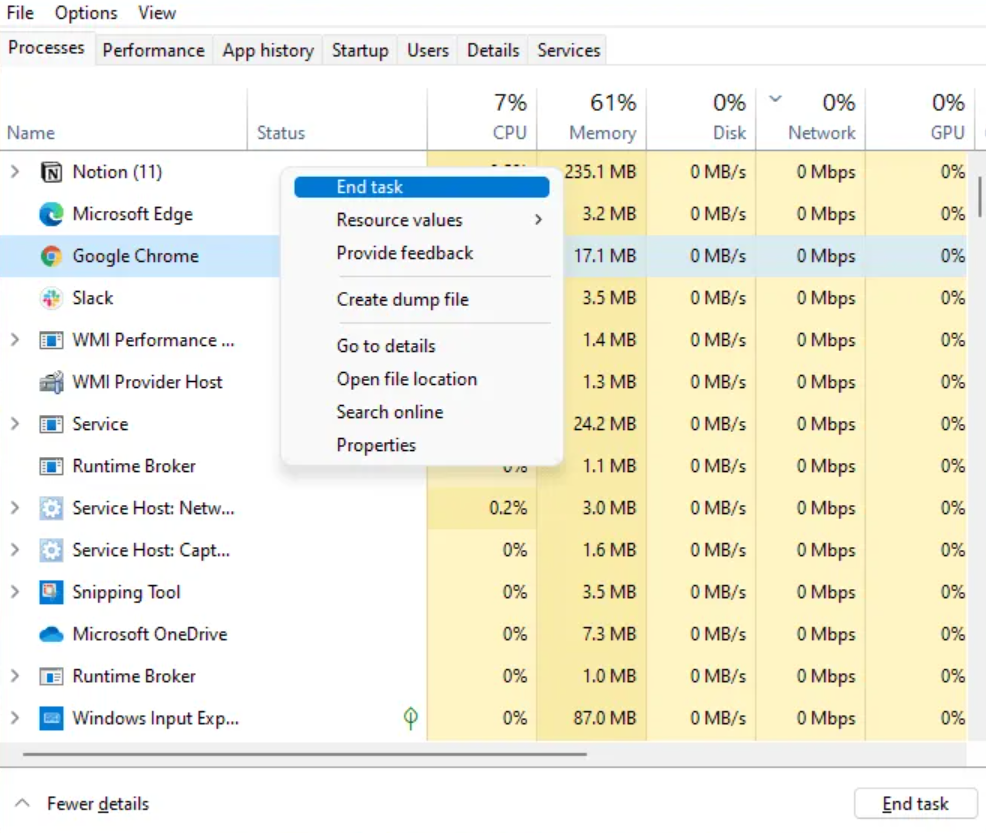The height and width of the screenshot is (833, 986).
Task: Click the Service Host: Netw... gear icon
Action: [51, 508]
